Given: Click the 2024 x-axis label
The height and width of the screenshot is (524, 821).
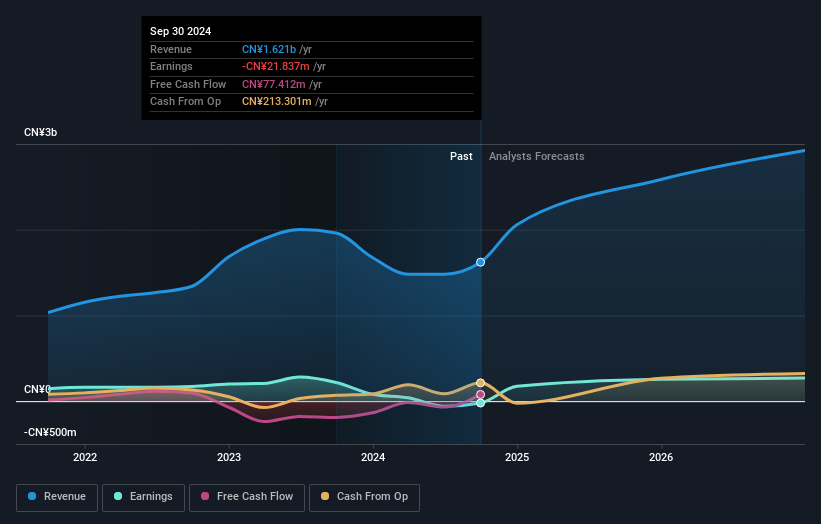Looking at the screenshot, I should click(x=373, y=457).
